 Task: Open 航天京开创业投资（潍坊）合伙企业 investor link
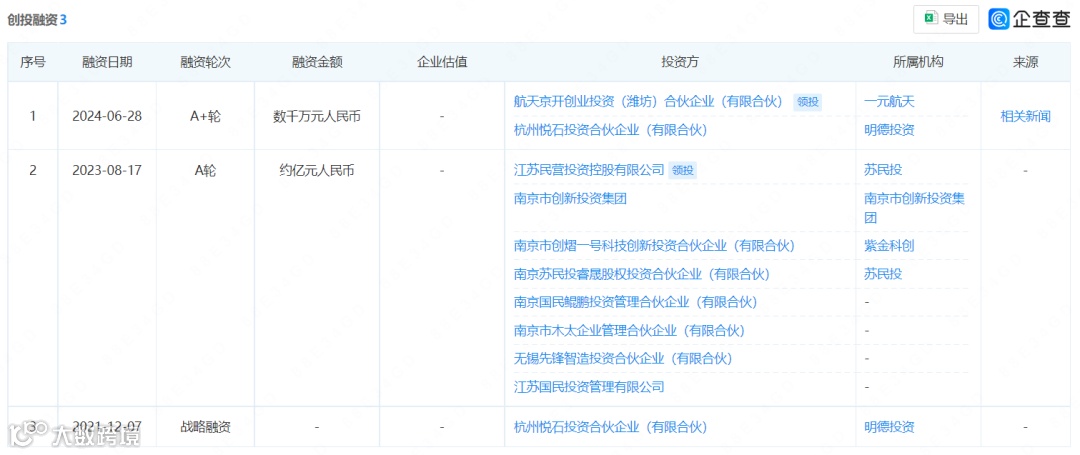(649, 101)
